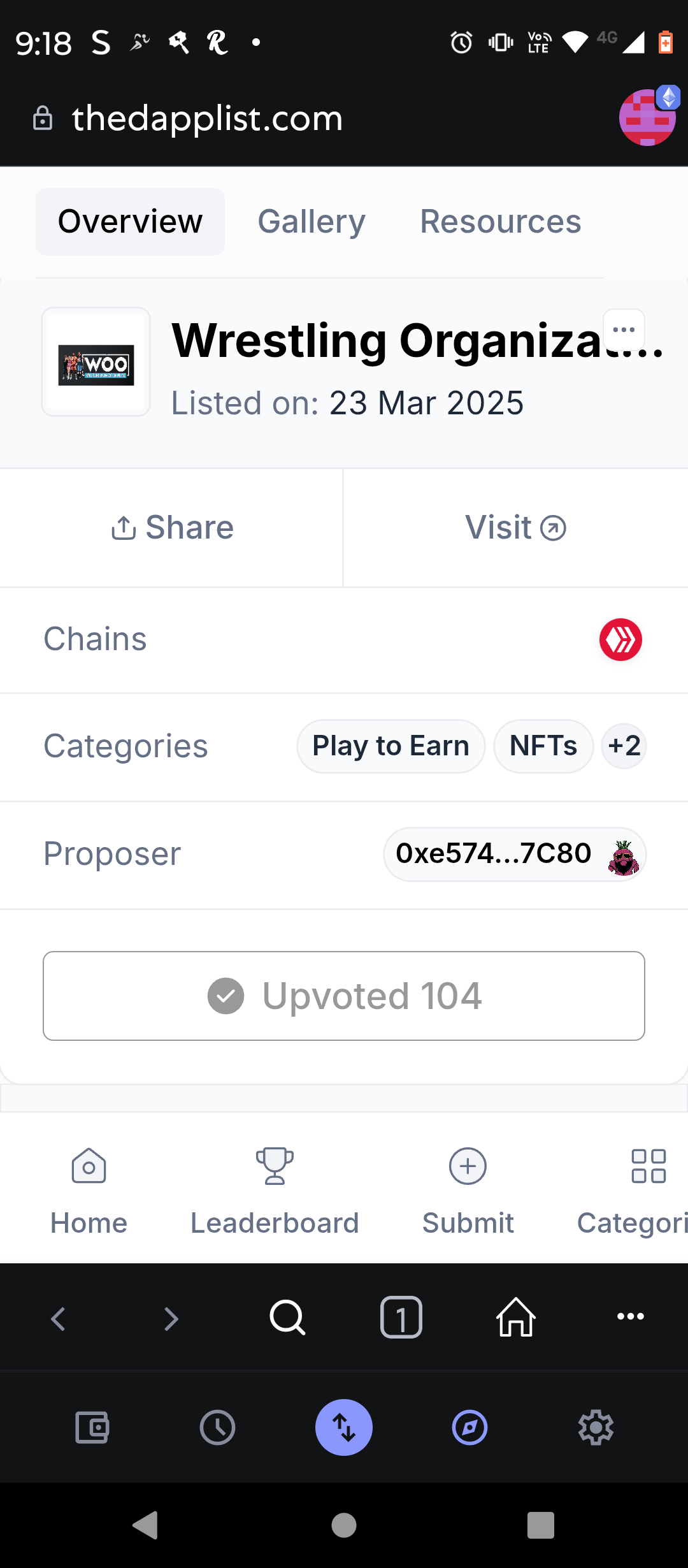The image size is (688, 1568).
Task: Select the Overview tab
Action: tap(131, 222)
